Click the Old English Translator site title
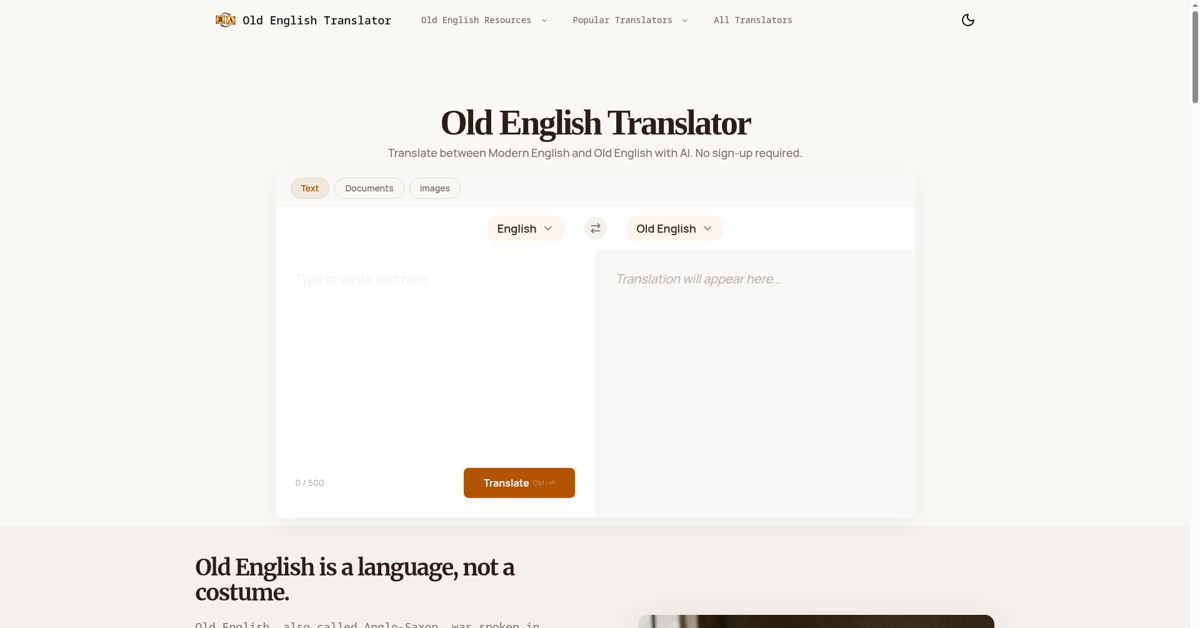Image resolution: width=1200 pixels, height=628 pixels. point(317,20)
